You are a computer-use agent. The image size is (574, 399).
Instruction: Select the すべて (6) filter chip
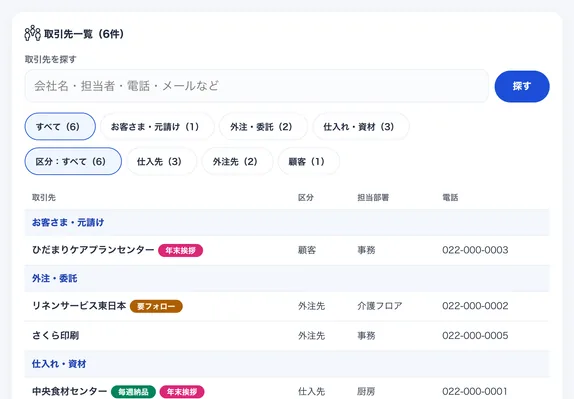pyautogui.click(x=60, y=127)
